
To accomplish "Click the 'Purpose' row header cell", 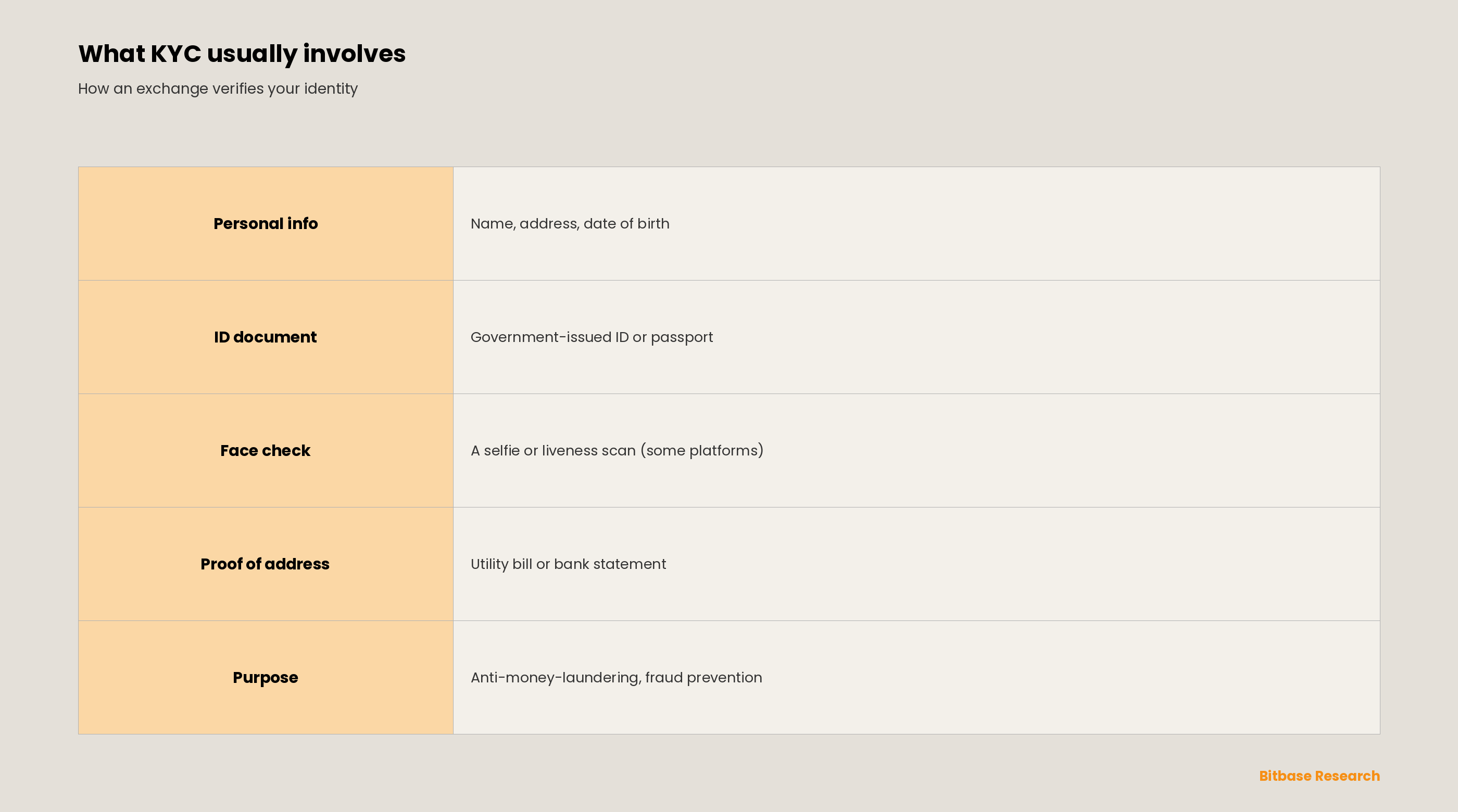I will tap(266, 677).
